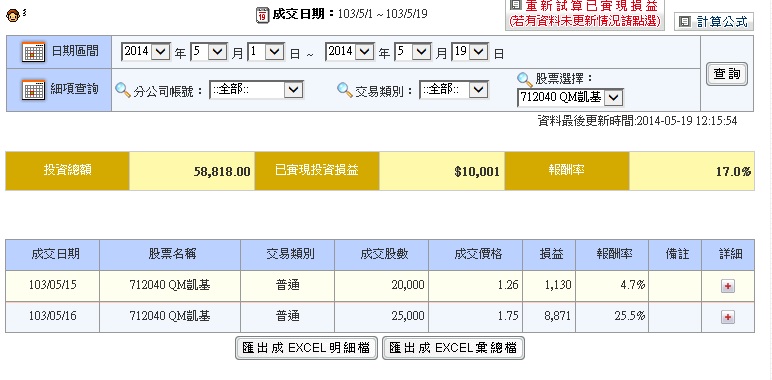772x380 pixels.
Task: Click the 報酬率 column header in table
Action: click(612, 254)
